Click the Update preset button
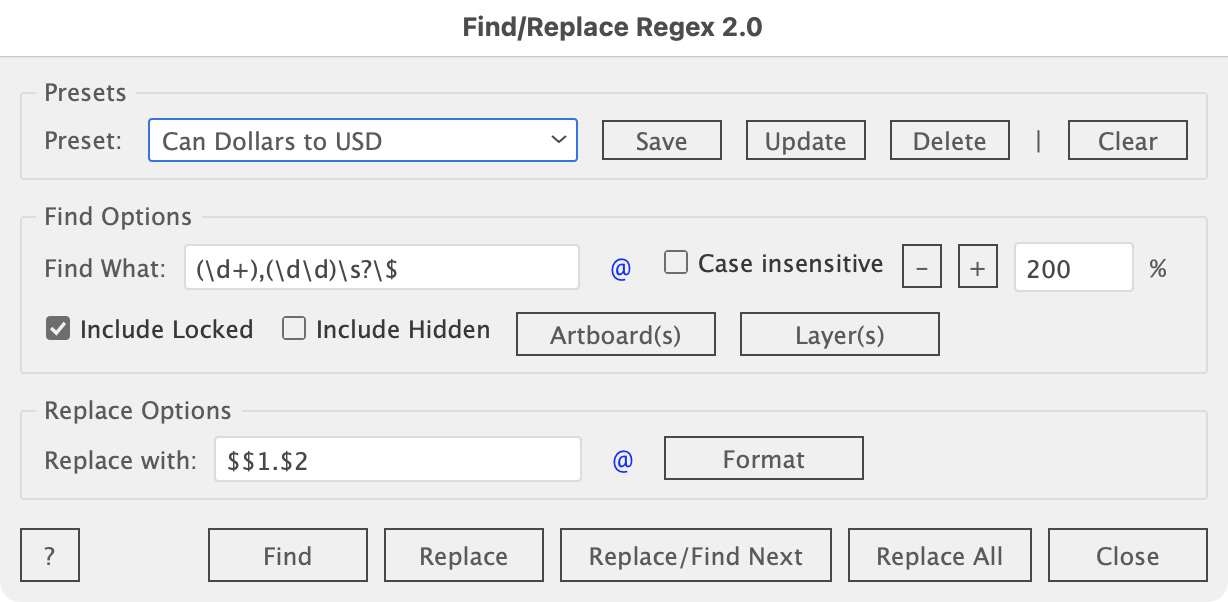Screen dimensions: 1228x602 tap(805, 141)
